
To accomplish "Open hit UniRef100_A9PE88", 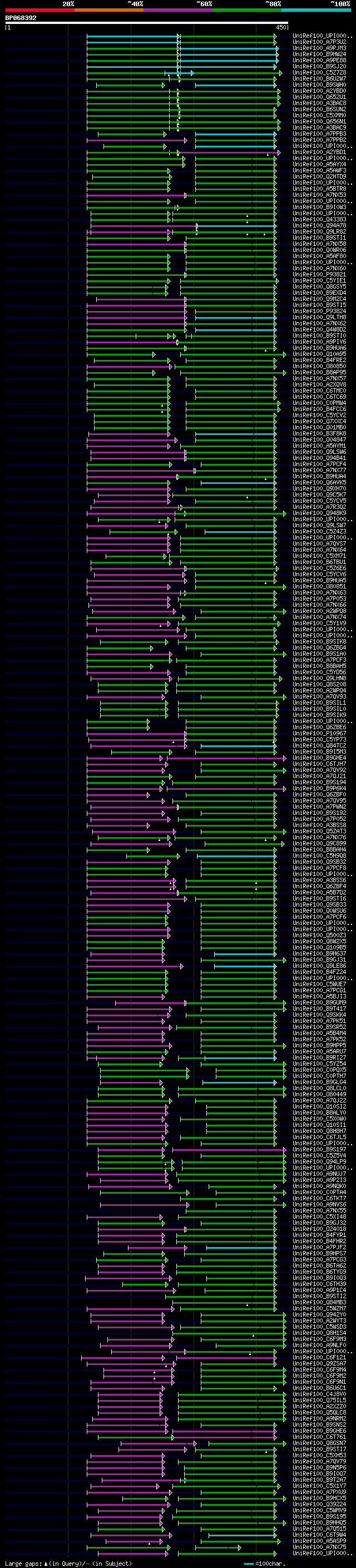I will pos(319,60).
